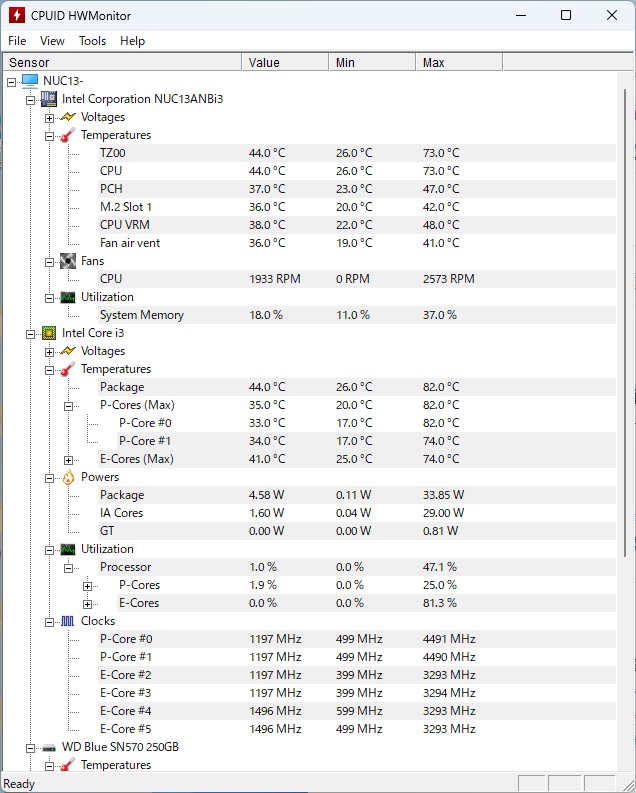636x793 pixels.
Task: Click the WD Blue SN570 drive icon
Action: [x=49, y=747]
